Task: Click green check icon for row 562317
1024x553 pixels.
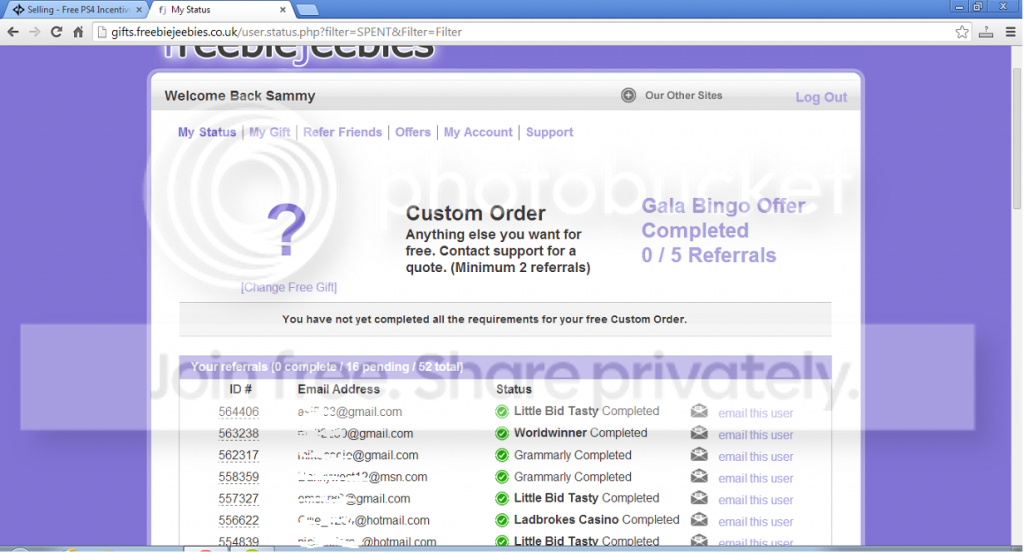Action: 502,455
